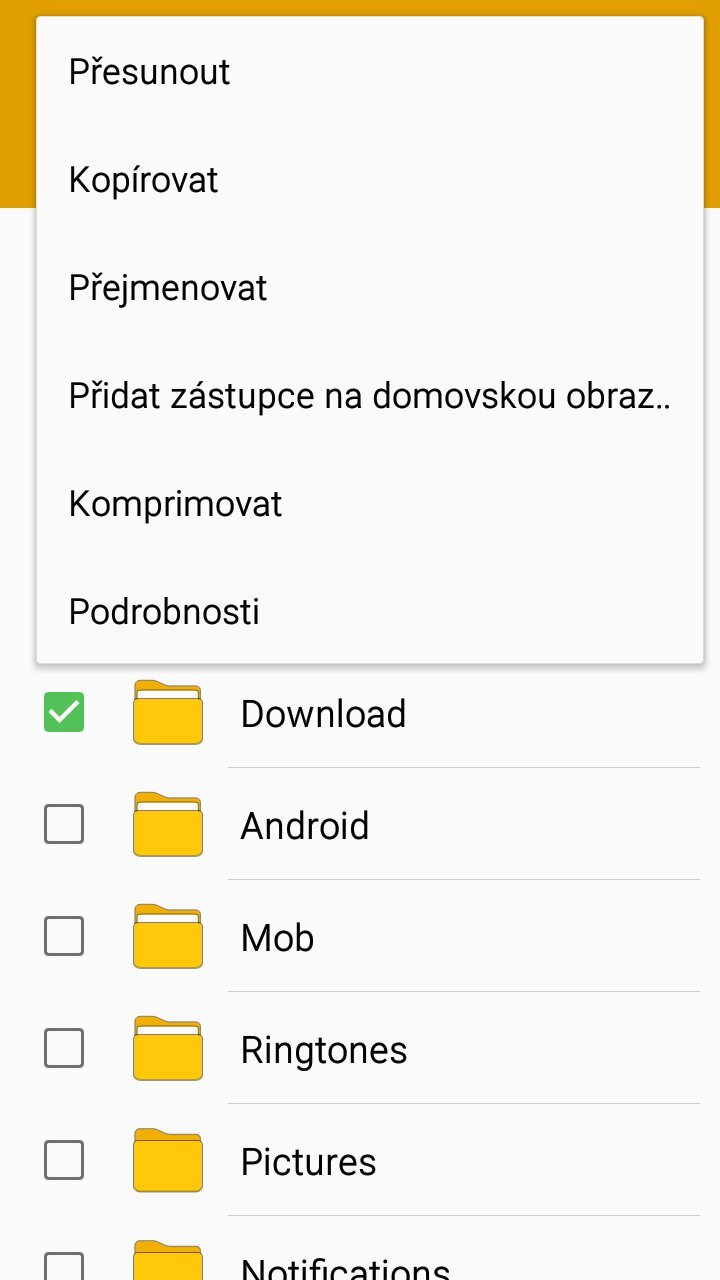Select Přidat zástupce na domovskou obrazovku

click(x=370, y=395)
